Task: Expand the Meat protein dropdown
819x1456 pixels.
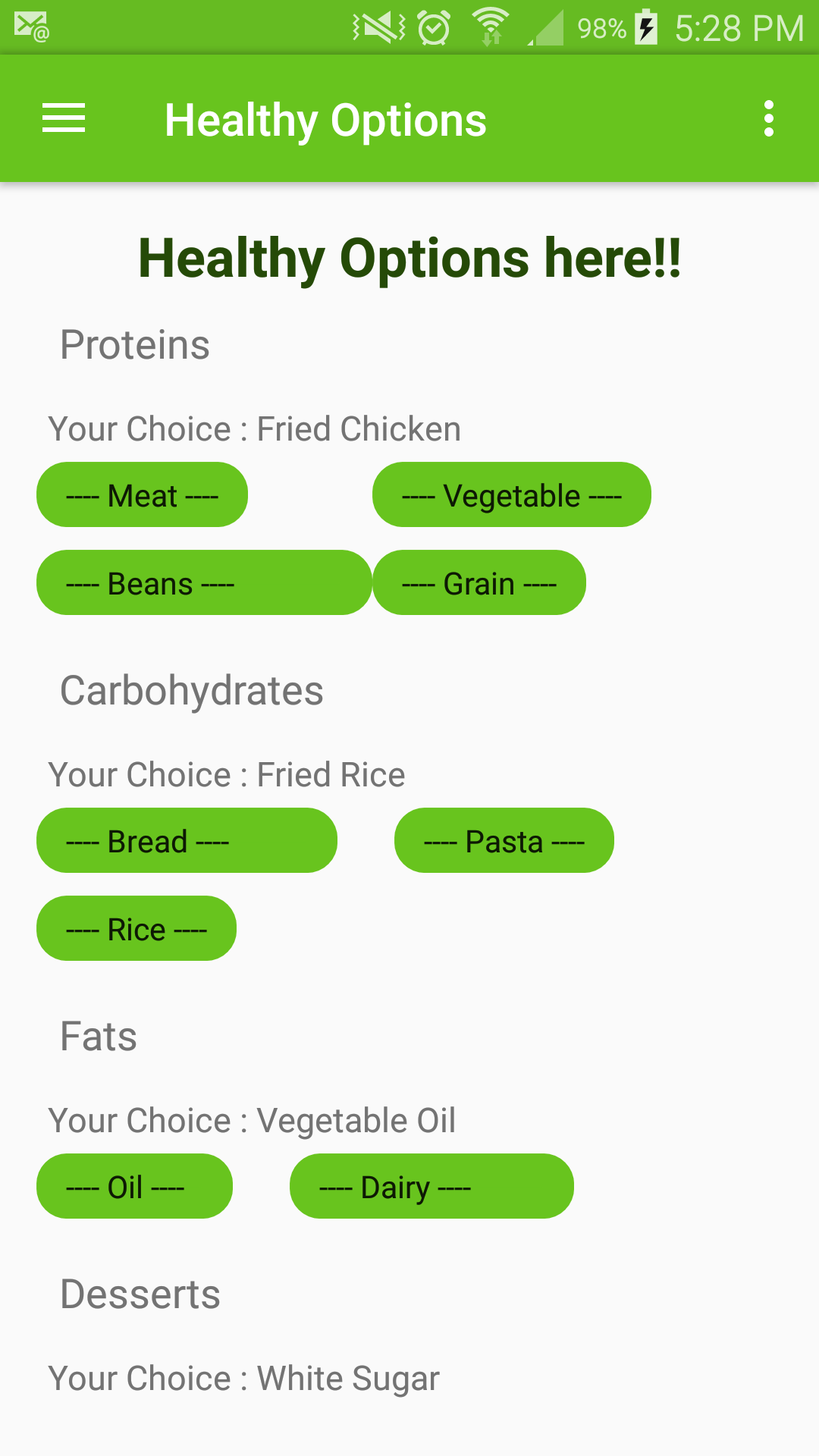Action: 142,495
